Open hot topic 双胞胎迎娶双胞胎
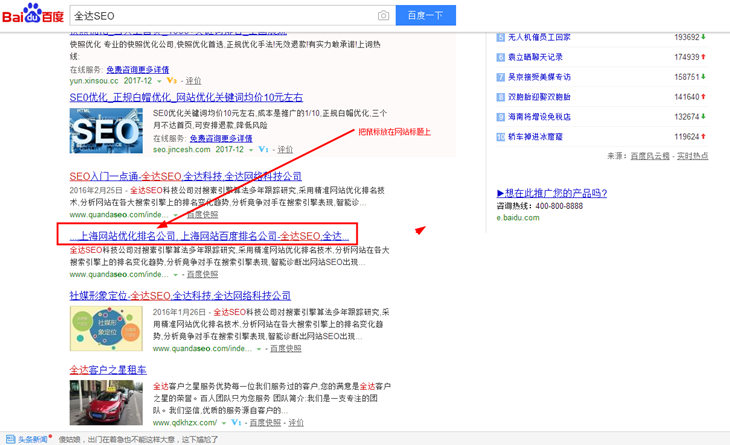 (539, 97)
